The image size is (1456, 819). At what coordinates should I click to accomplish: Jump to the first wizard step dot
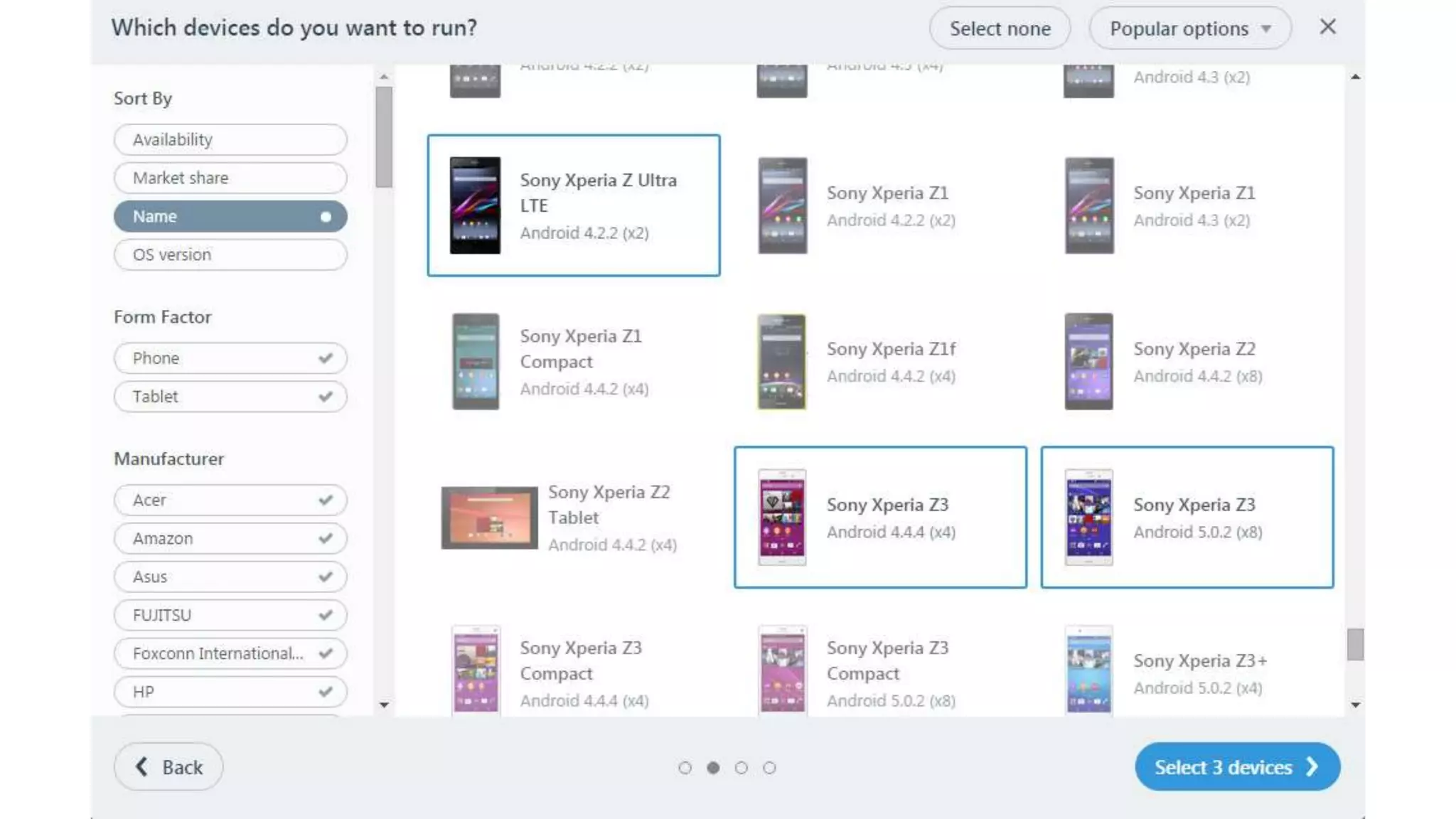(x=685, y=768)
